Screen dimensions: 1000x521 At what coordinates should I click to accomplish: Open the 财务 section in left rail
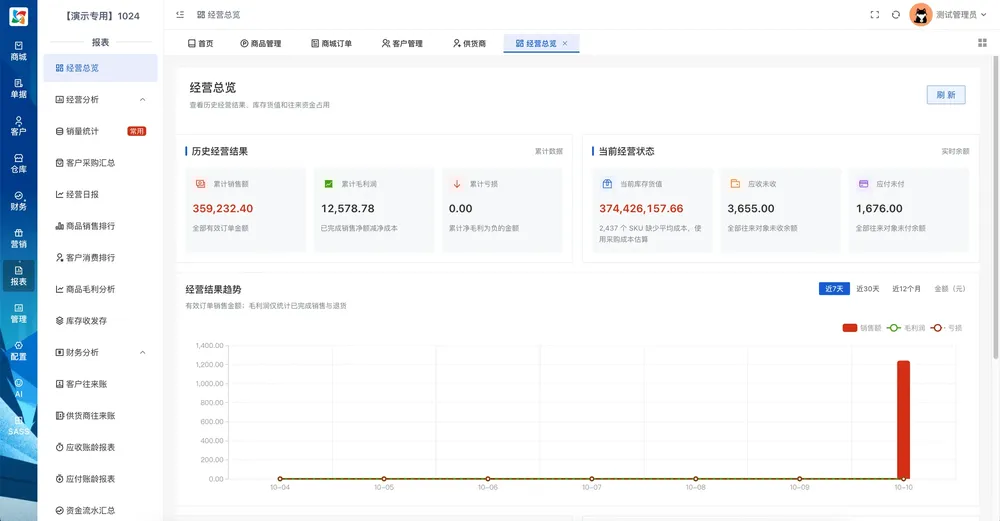pyautogui.click(x=18, y=201)
